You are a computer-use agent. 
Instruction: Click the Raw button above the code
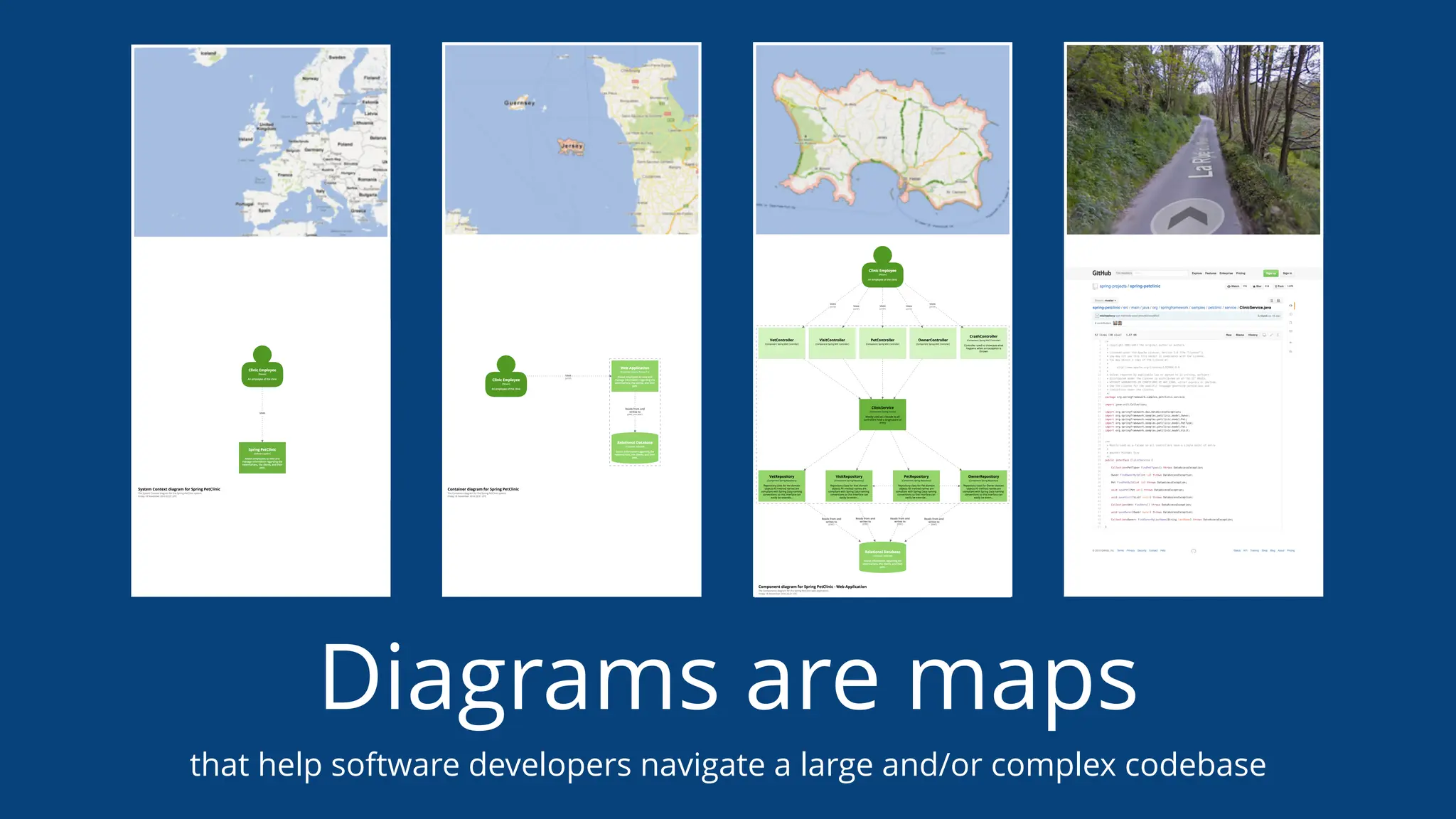tap(1228, 335)
